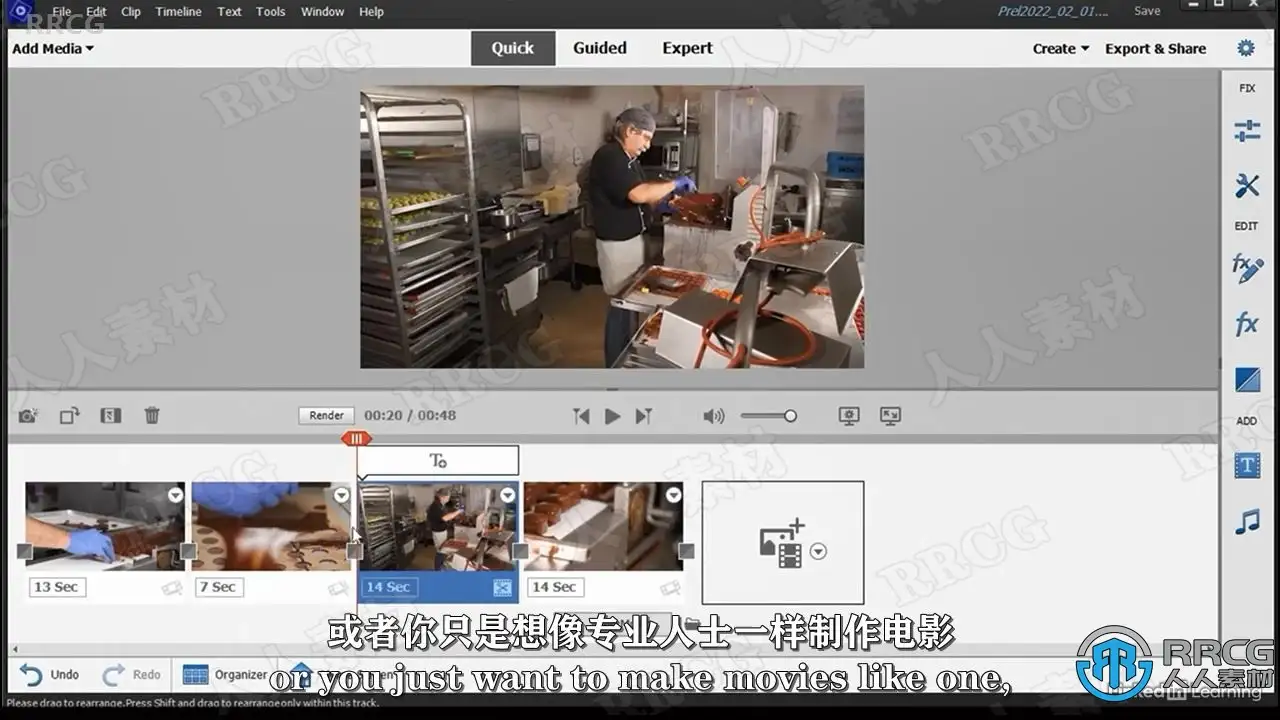Image resolution: width=1280 pixels, height=720 pixels.
Task: Click the 7 Sec duration label
Action: point(219,587)
